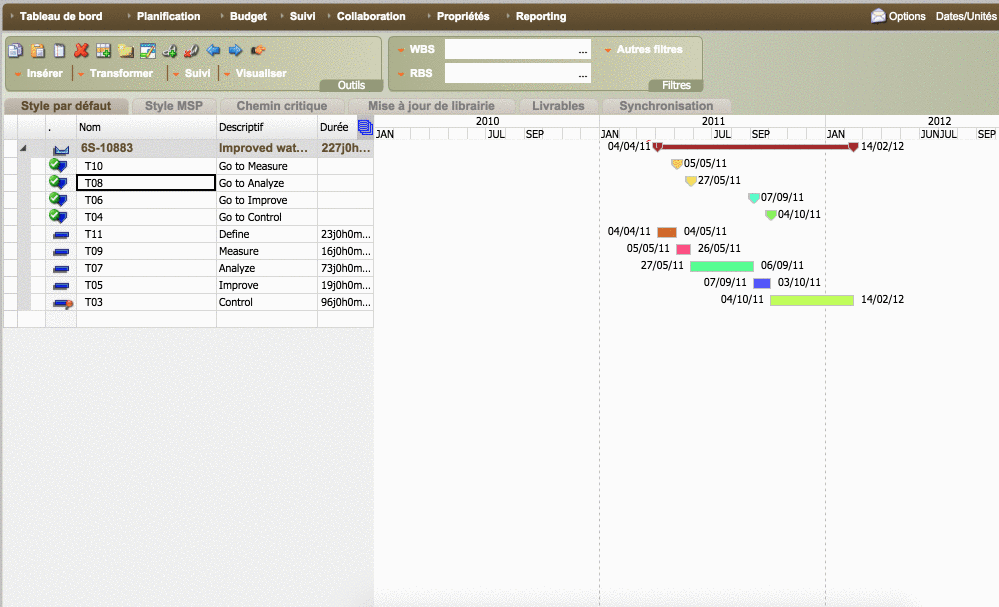Open the WBS filter dropdown

pyautogui.click(x=416, y=49)
